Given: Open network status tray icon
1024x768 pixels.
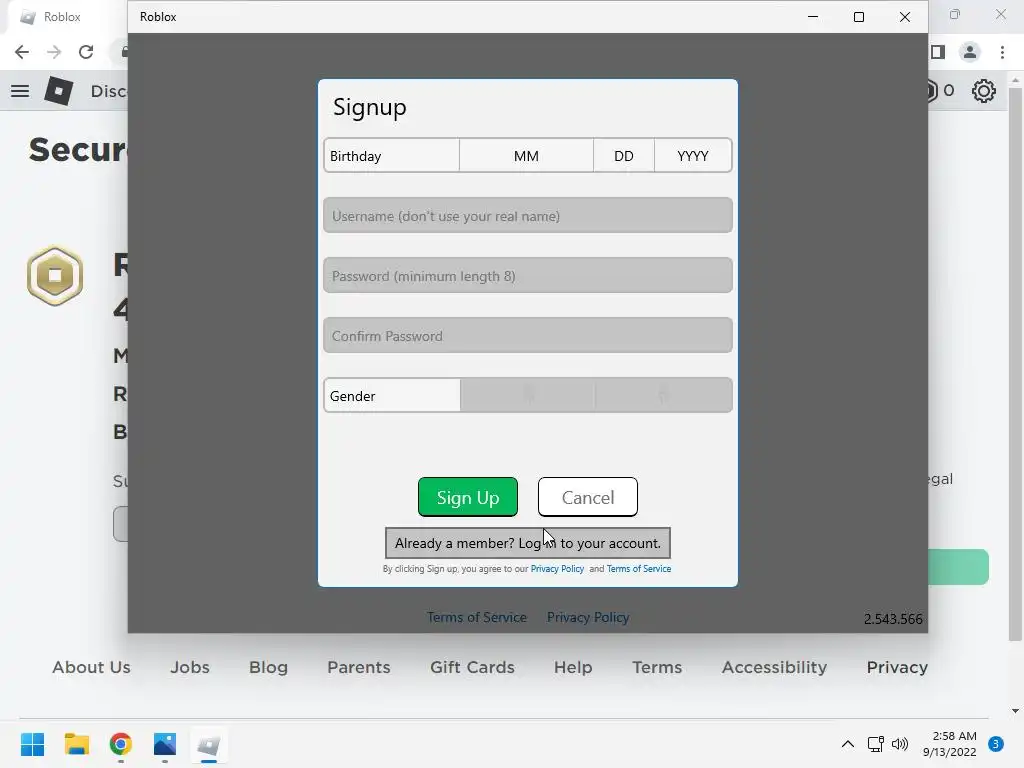Looking at the screenshot, I should (x=876, y=744).
